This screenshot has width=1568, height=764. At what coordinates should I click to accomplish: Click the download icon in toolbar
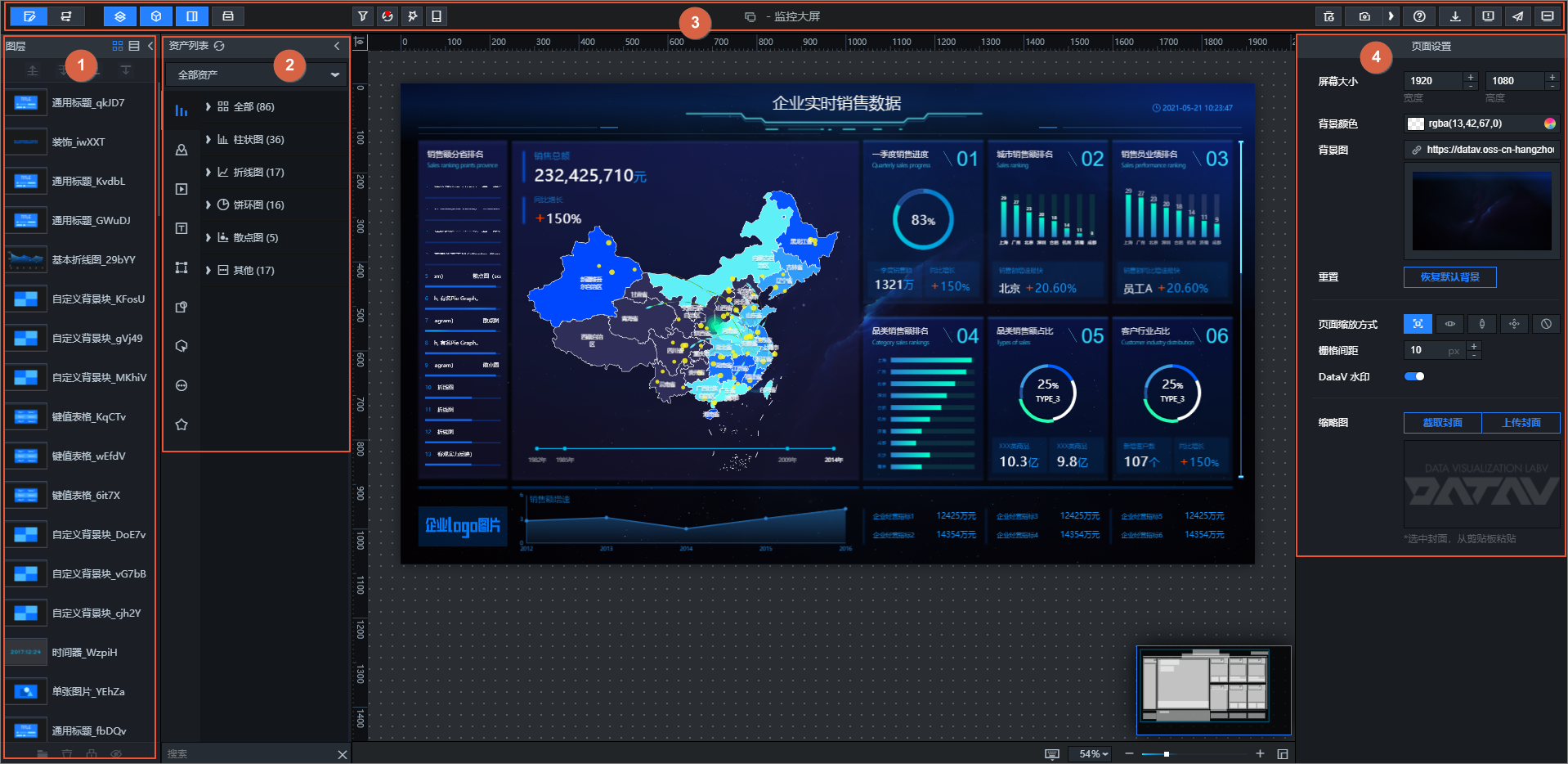pos(1455,16)
